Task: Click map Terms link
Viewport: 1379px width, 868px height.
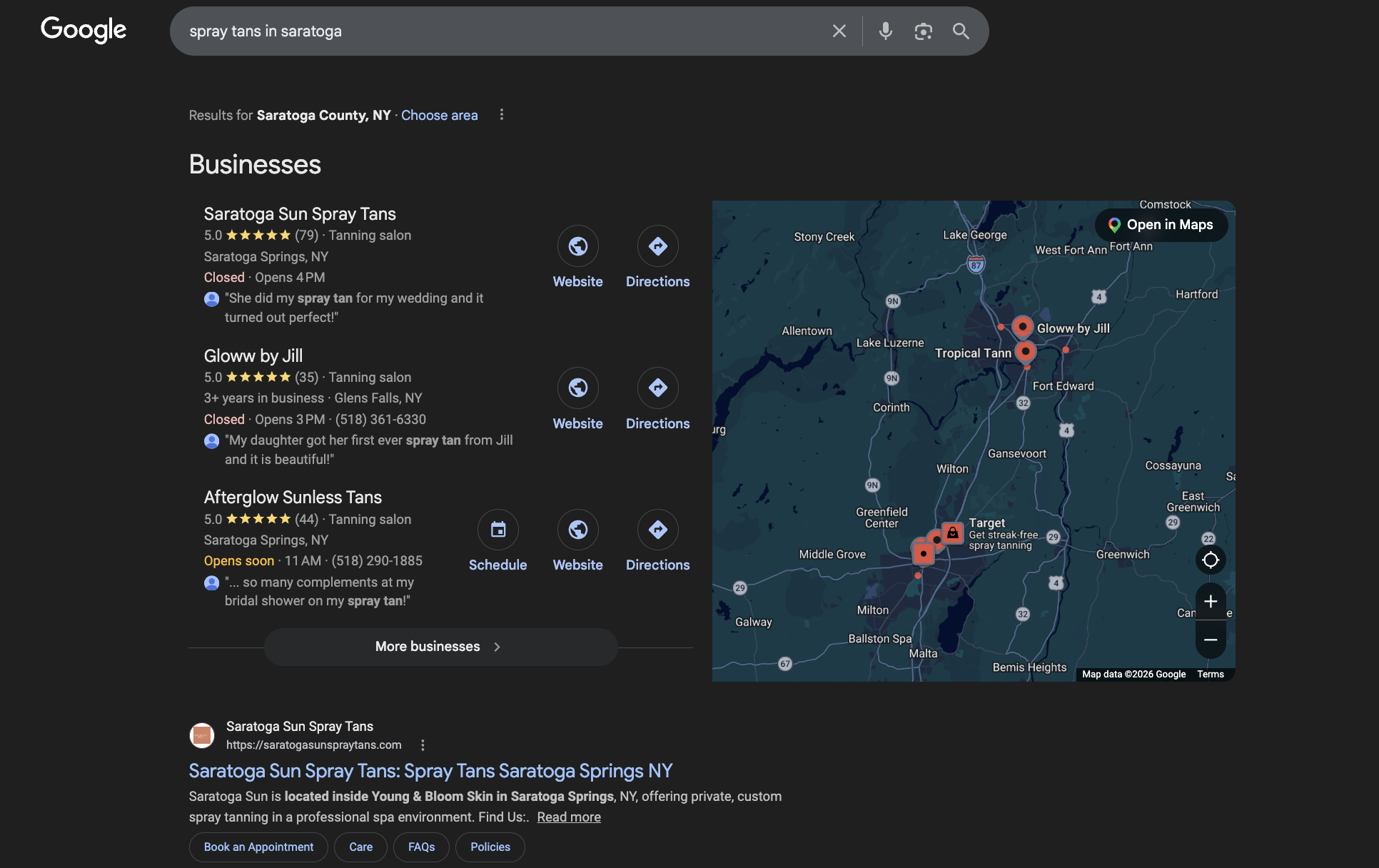Action: tap(1211, 674)
